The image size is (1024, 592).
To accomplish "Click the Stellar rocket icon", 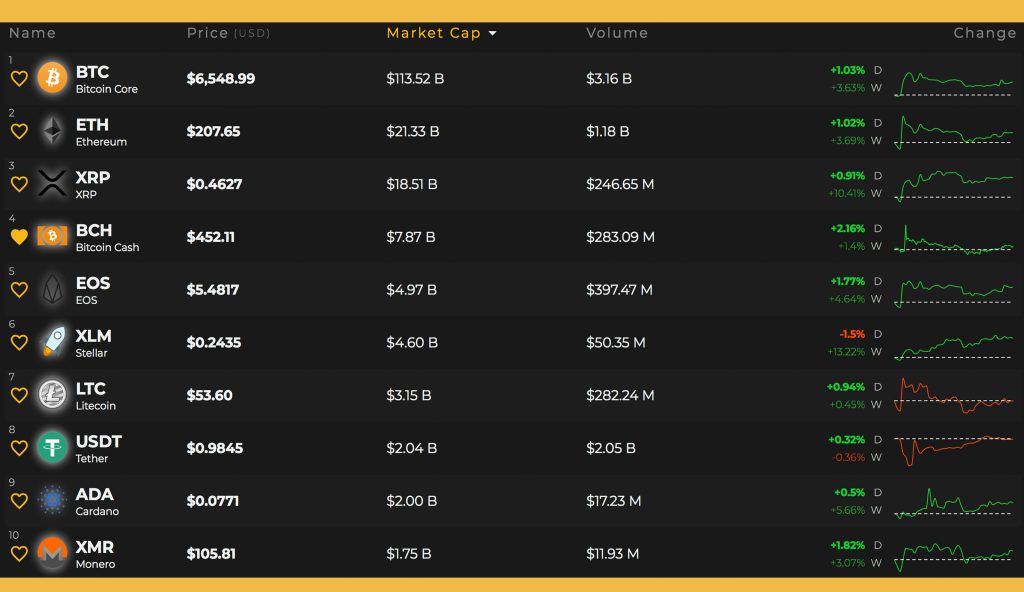I will tap(52, 342).
